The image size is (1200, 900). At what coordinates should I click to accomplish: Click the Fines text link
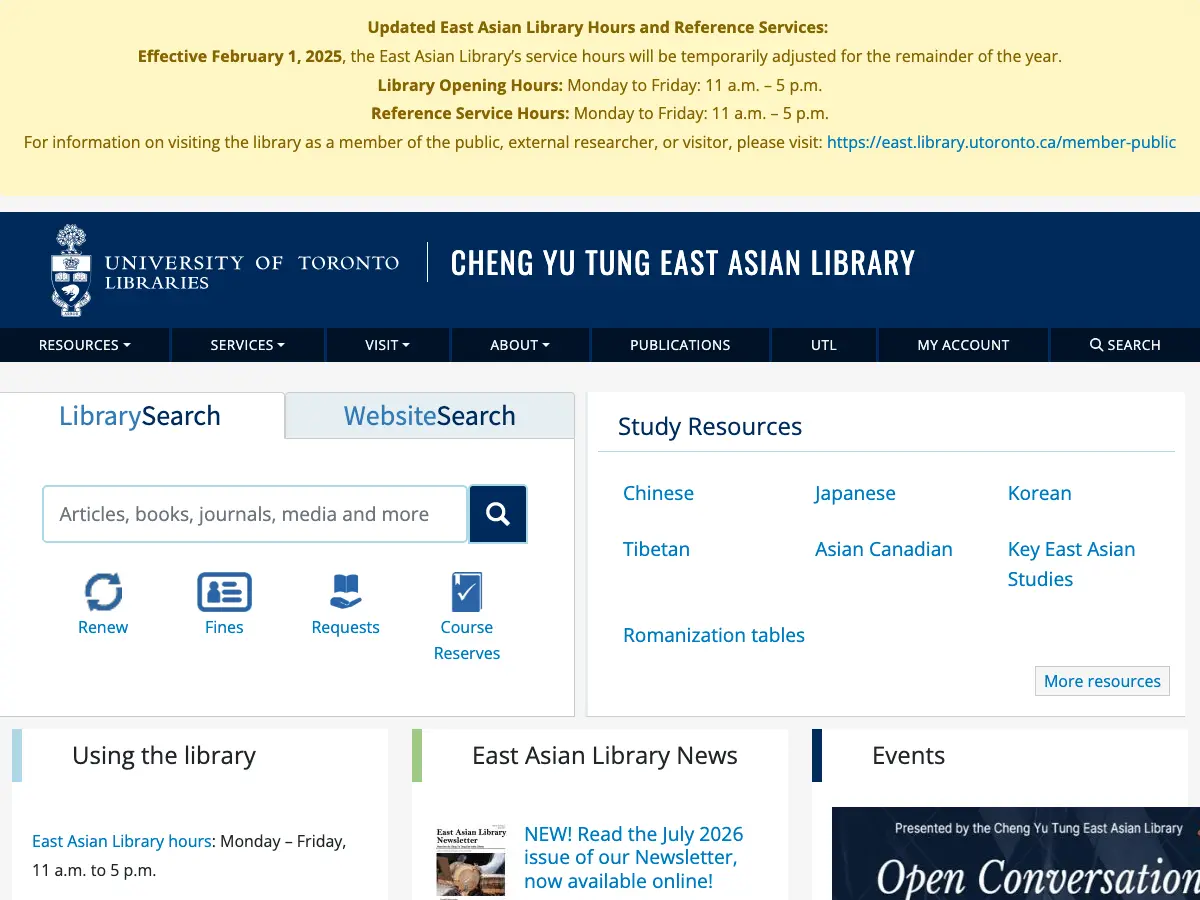(224, 627)
